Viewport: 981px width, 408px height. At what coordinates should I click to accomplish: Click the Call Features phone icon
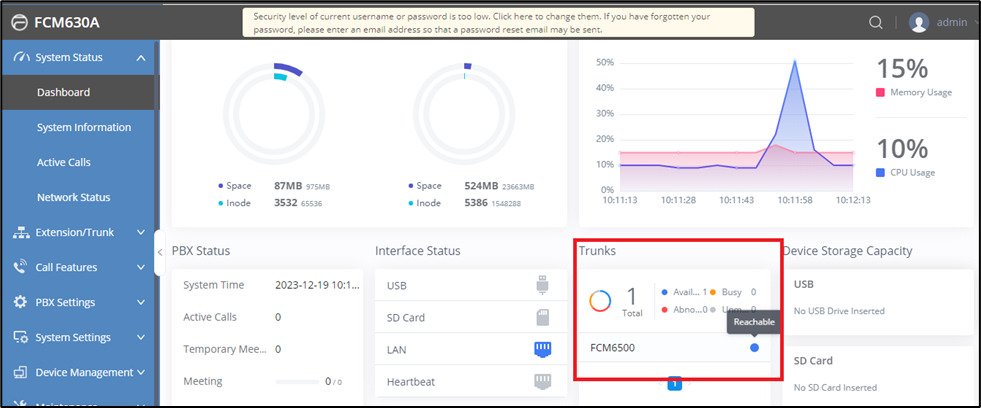click(x=21, y=267)
